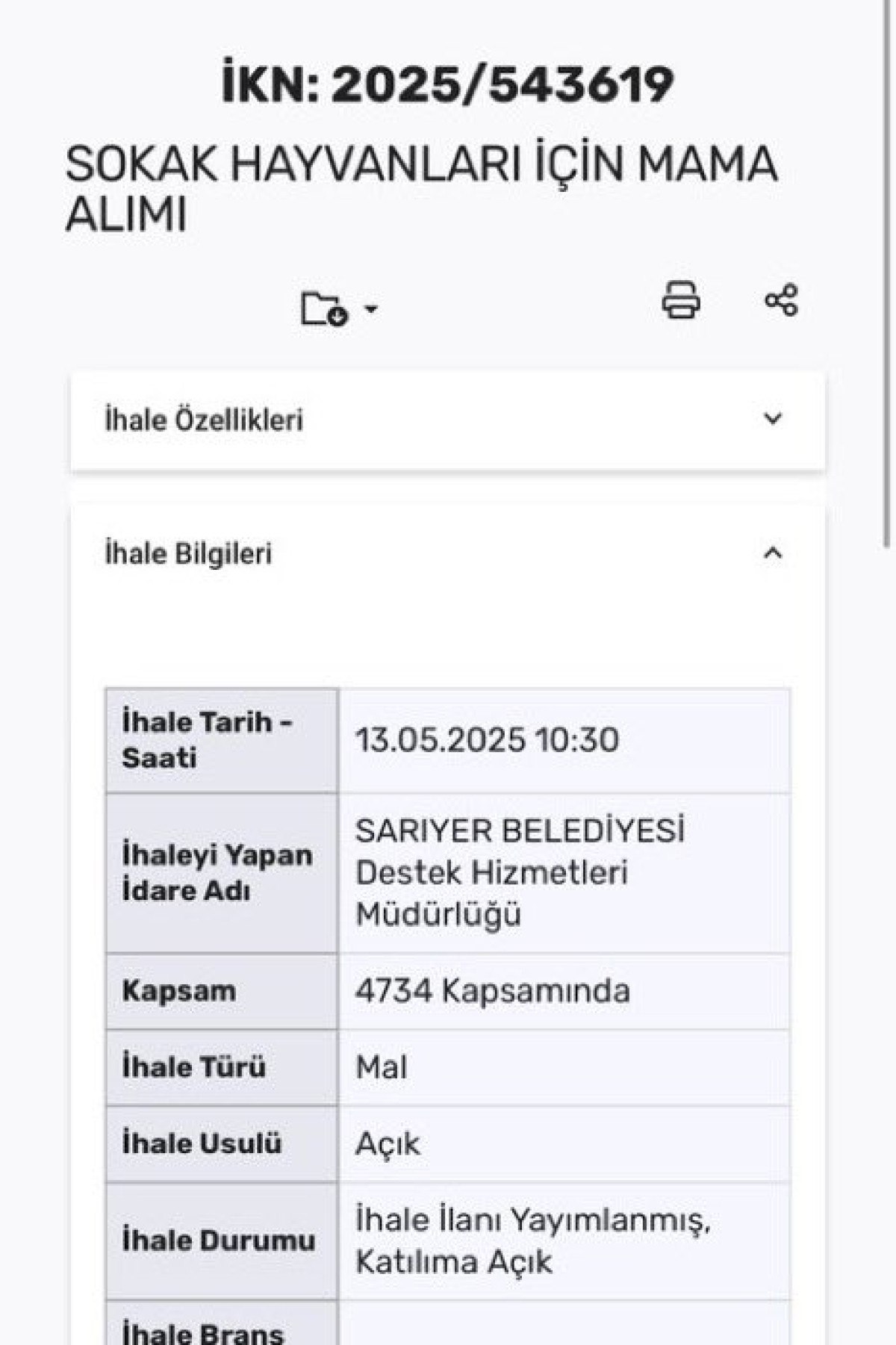Click the SARIYER BELEDİYESİ administration name

click(520, 831)
